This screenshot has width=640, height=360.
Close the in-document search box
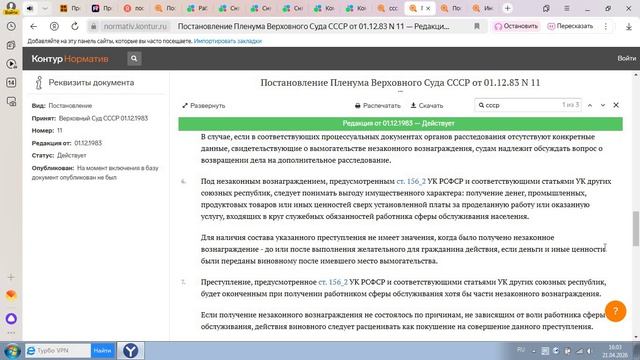616,105
